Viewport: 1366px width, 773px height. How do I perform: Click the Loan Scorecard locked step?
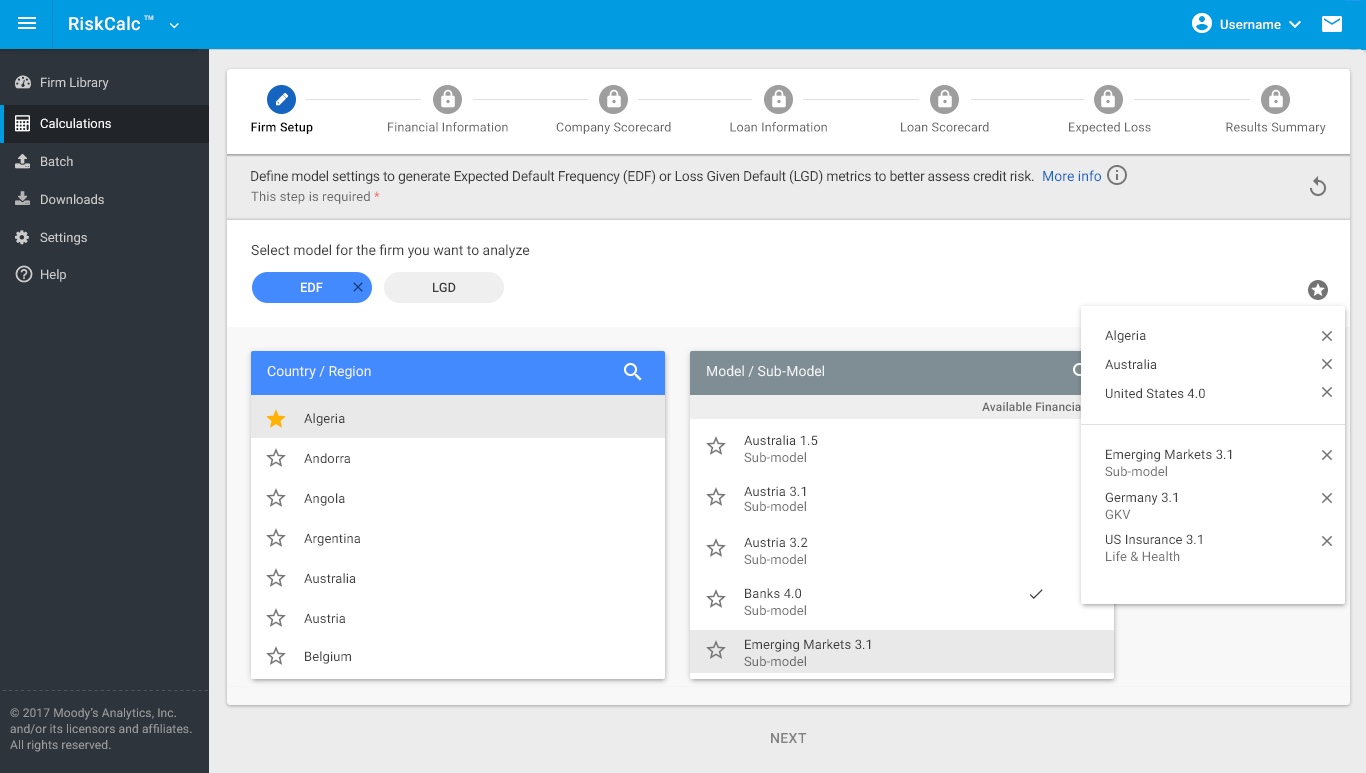pyautogui.click(x=944, y=99)
